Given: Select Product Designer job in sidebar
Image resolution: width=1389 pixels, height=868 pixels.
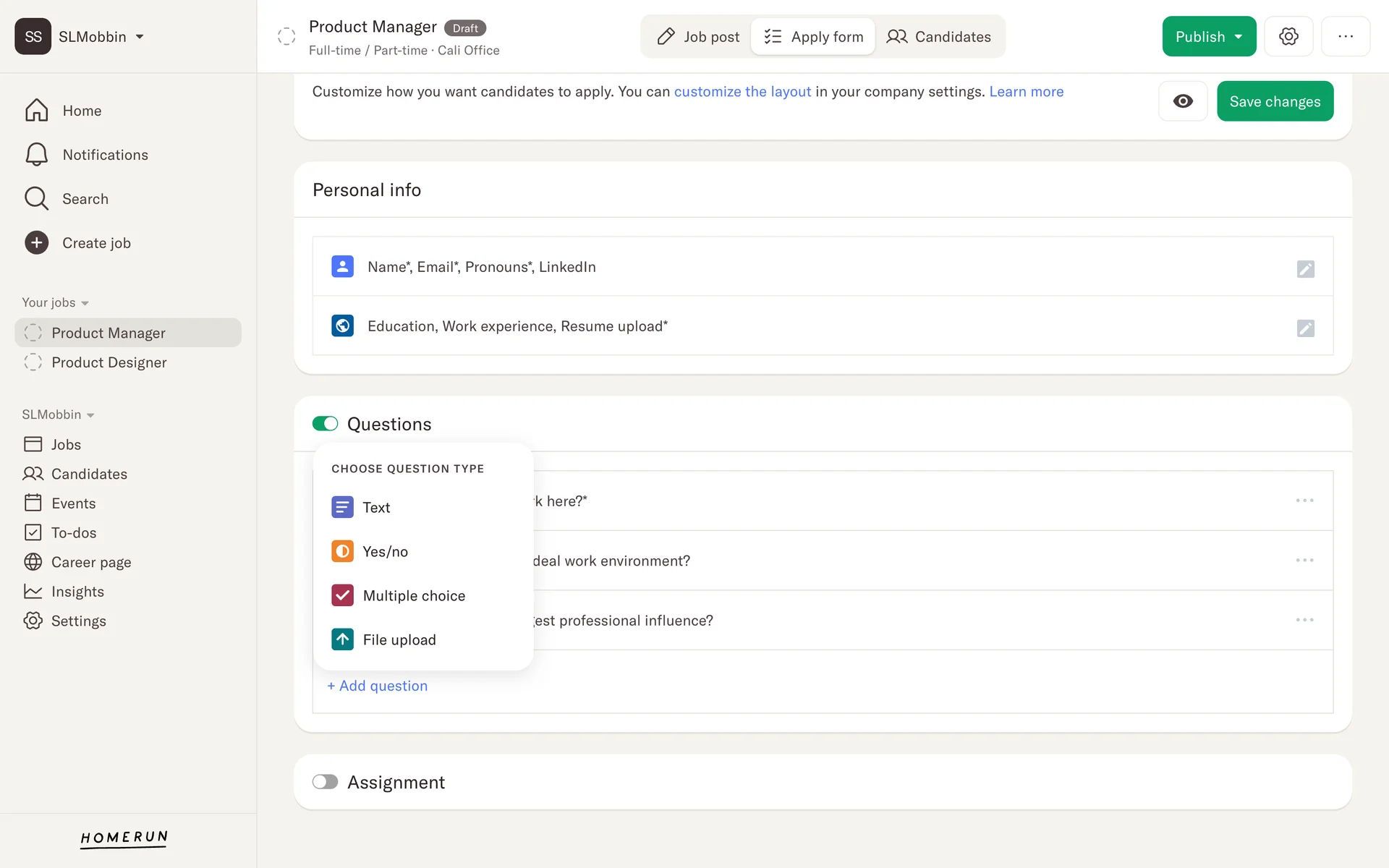Looking at the screenshot, I should click(x=109, y=362).
